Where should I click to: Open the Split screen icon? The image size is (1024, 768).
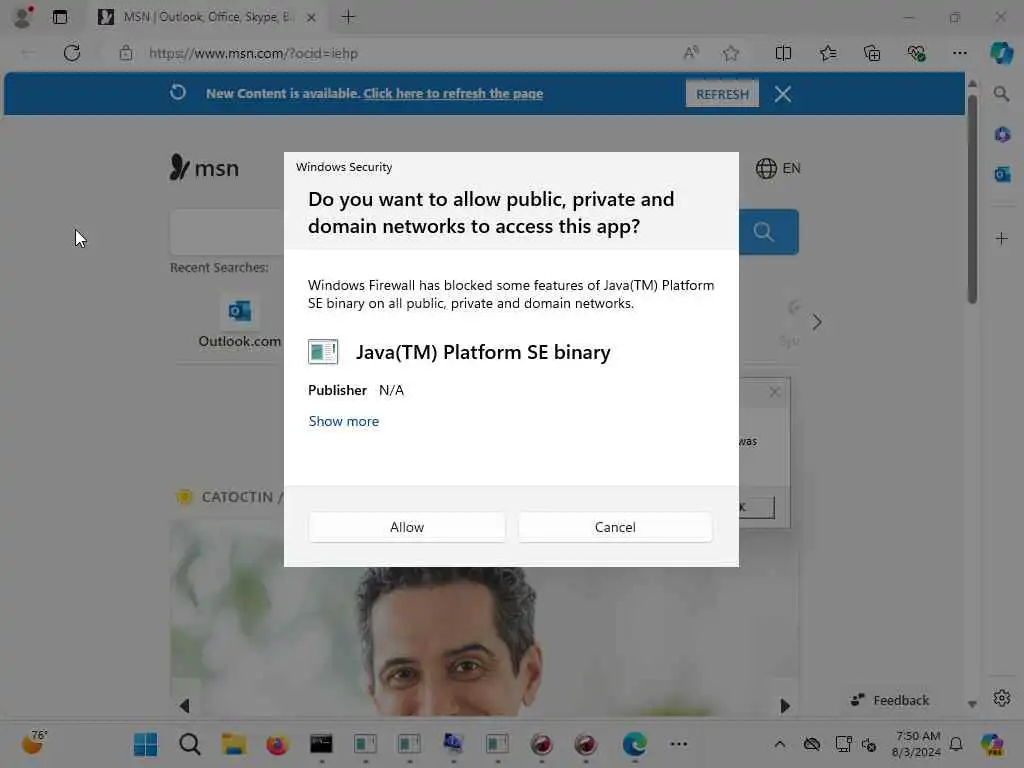[783, 53]
